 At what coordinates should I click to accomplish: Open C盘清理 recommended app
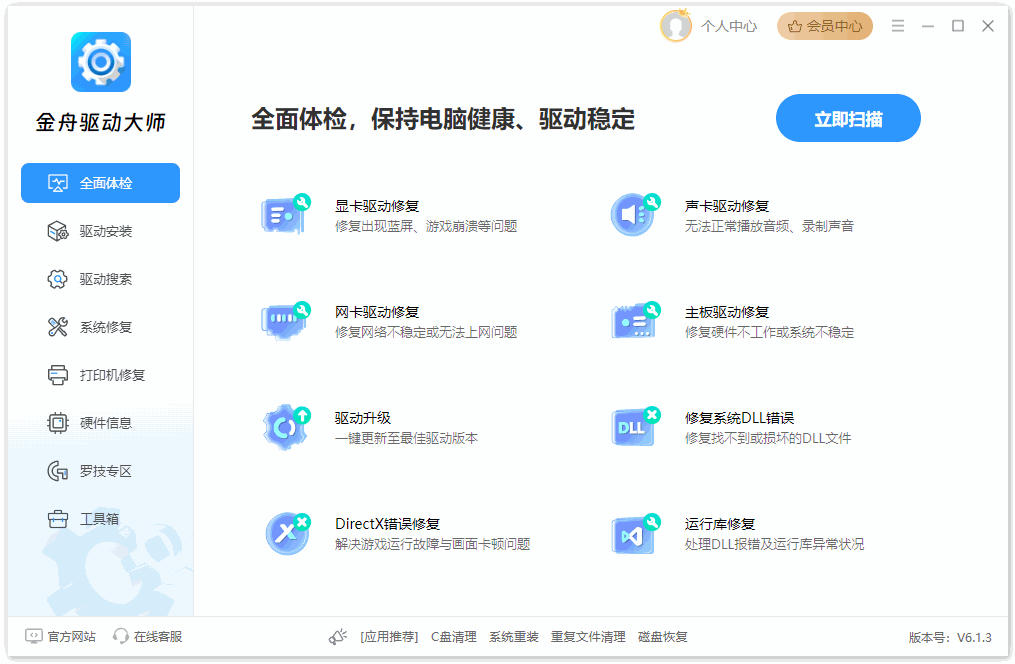pyautogui.click(x=454, y=637)
